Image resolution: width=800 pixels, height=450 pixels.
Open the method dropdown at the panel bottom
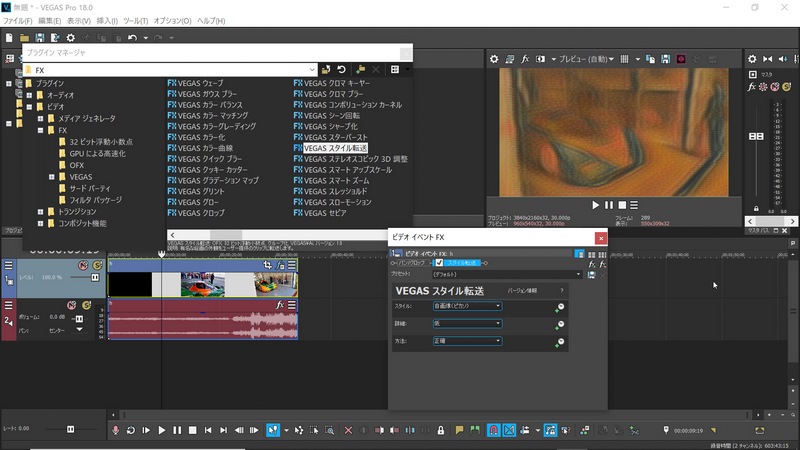467,341
